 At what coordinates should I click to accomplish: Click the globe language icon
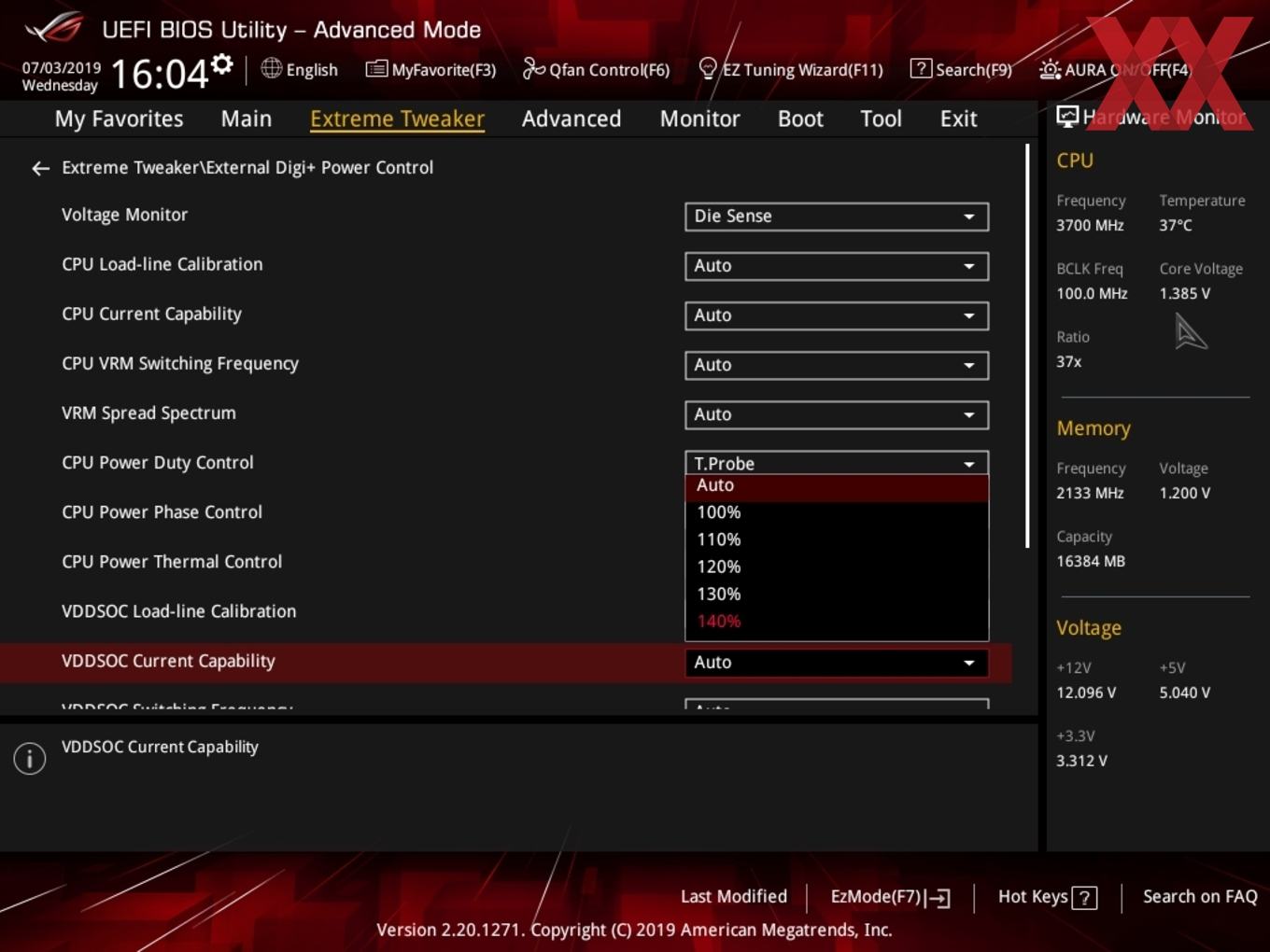[271, 68]
